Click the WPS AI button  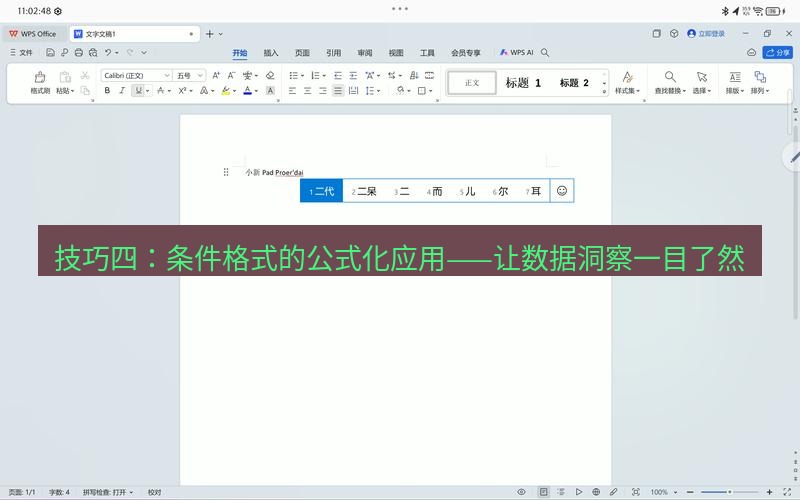click(516, 53)
